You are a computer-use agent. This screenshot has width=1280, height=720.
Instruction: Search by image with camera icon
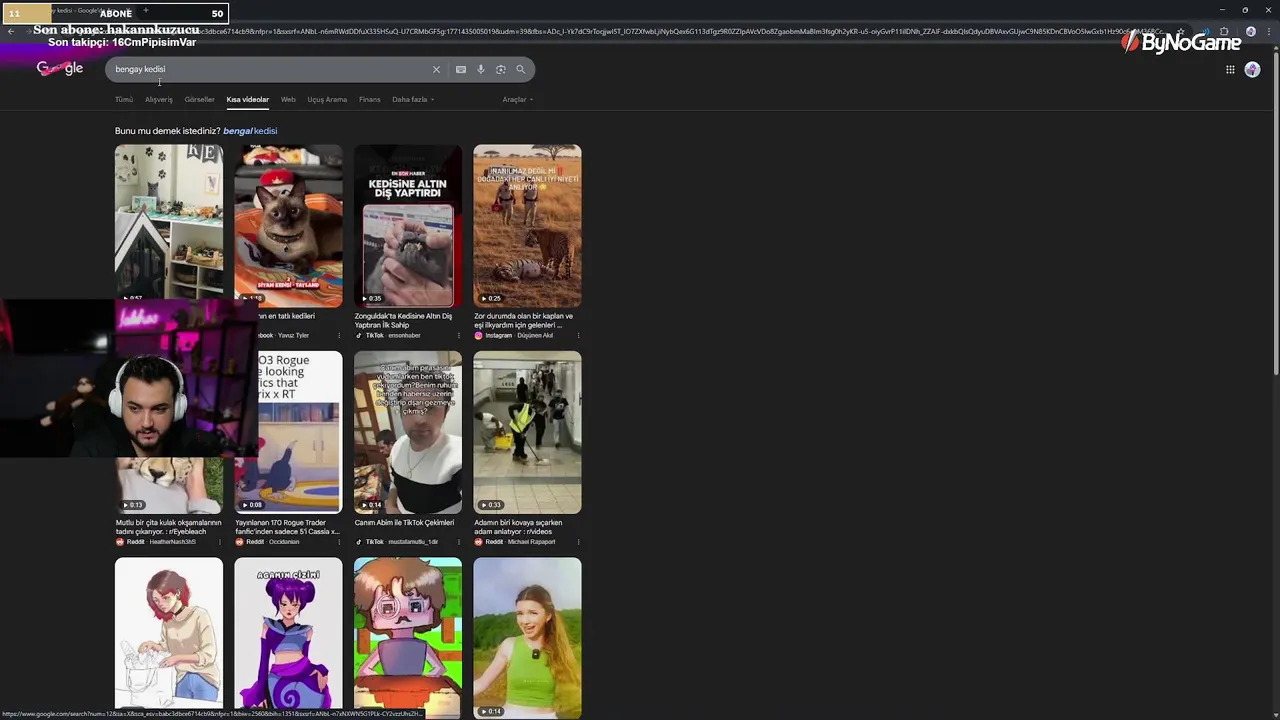point(500,69)
